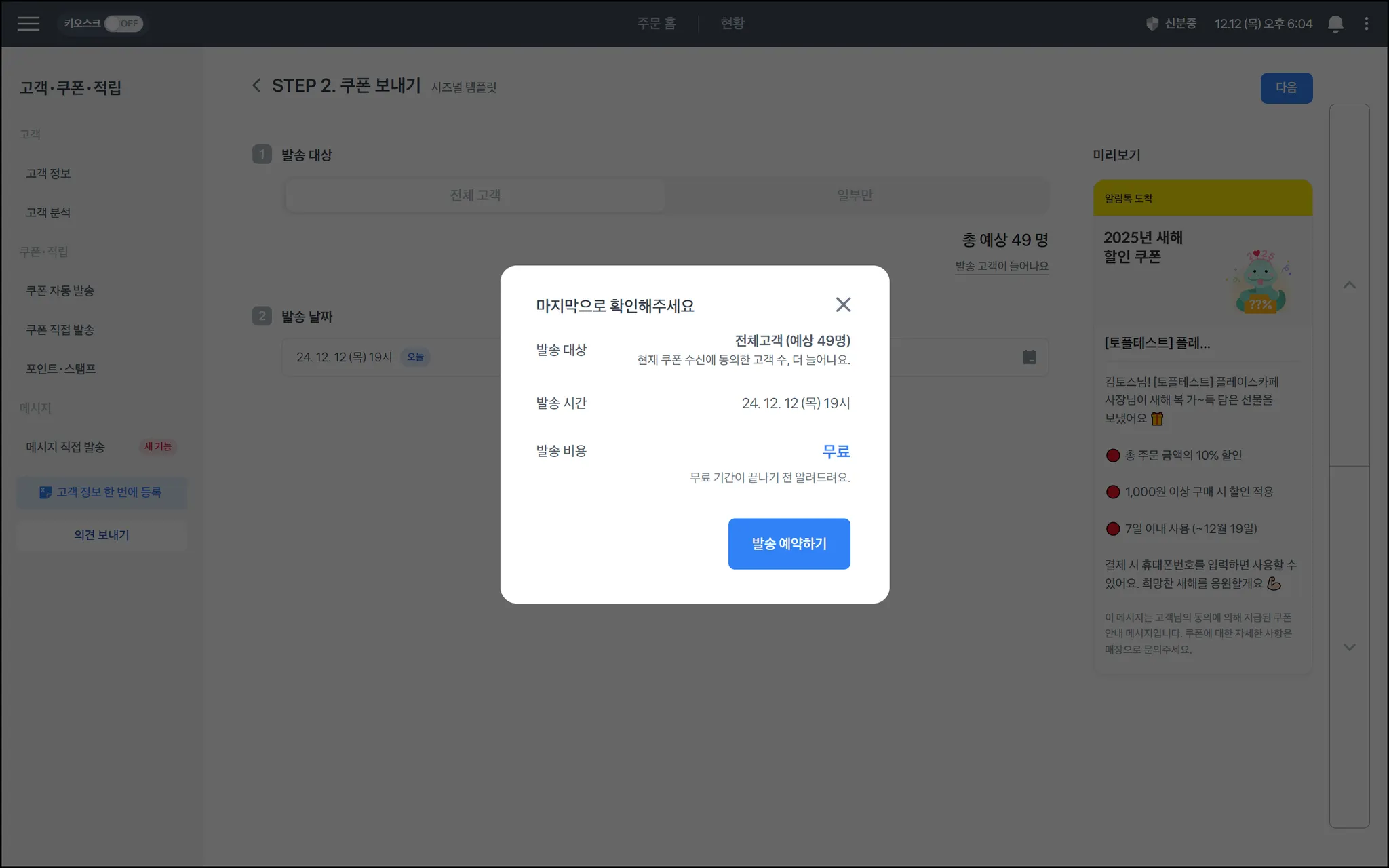Close the final confirmation dialog
The height and width of the screenshot is (868, 1389).
pos(843,304)
